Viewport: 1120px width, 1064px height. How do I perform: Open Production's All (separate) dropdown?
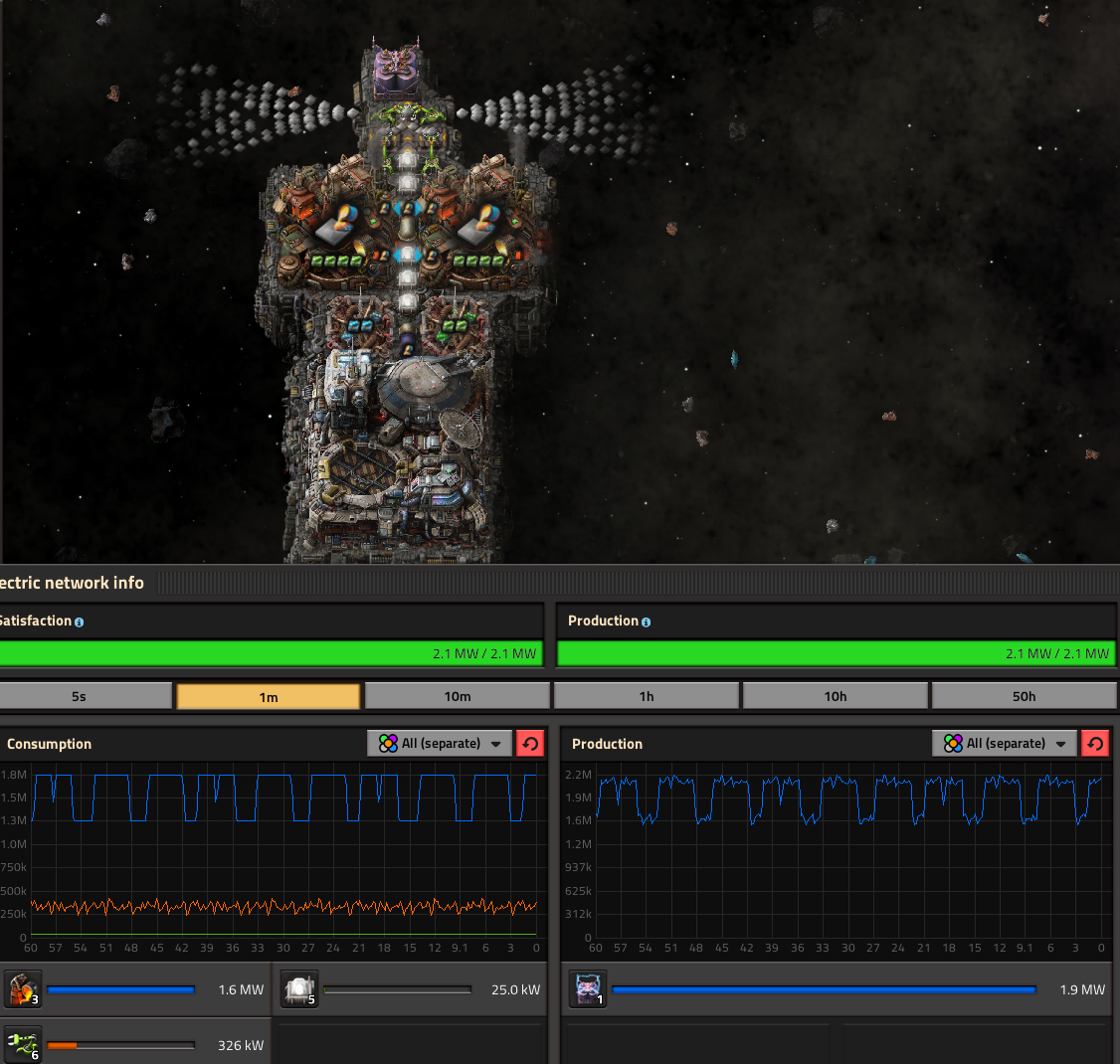(1005, 744)
